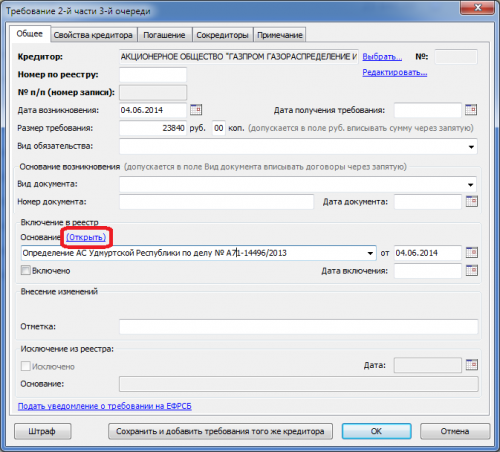
Task: Open calendar for Исключение из реестра date
Action: click(472, 365)
